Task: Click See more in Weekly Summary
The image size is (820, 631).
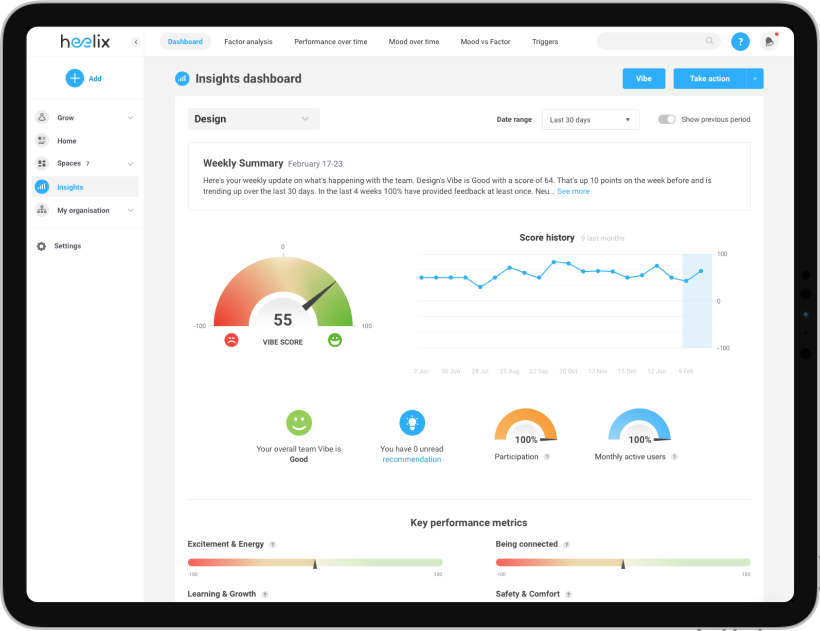Action: coord(573,191)
